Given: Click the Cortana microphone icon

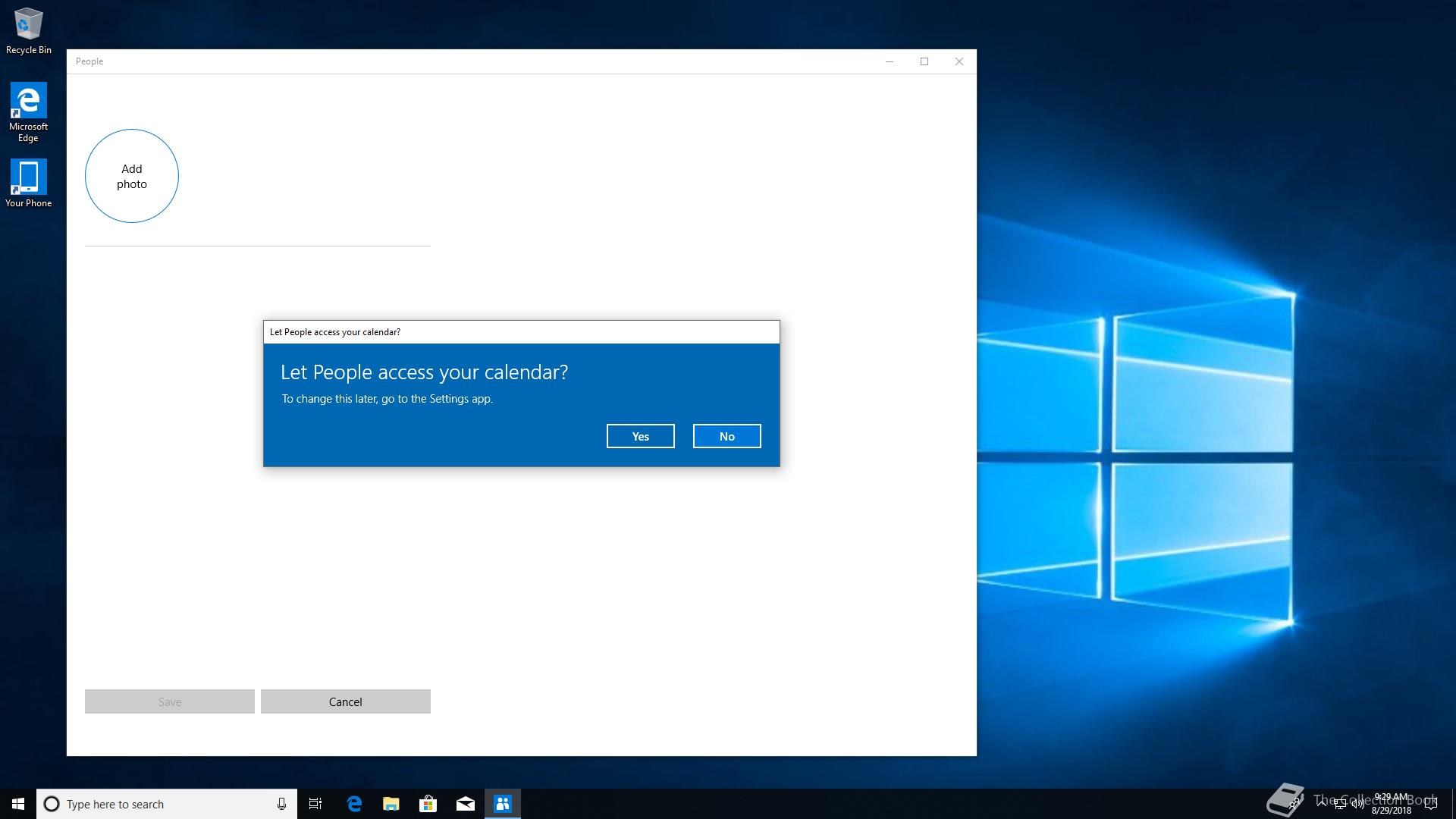Looking at the screenshot, I should [281, 804].
